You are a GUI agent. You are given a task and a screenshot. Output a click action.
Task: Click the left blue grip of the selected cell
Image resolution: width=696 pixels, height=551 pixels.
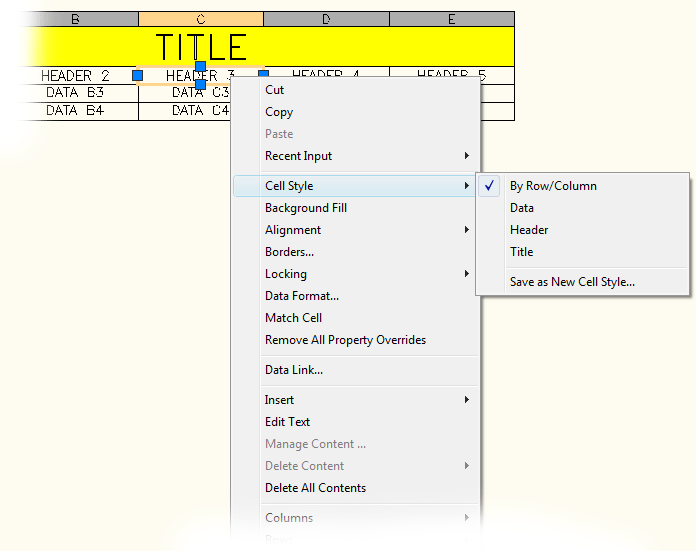coord(138,76)
